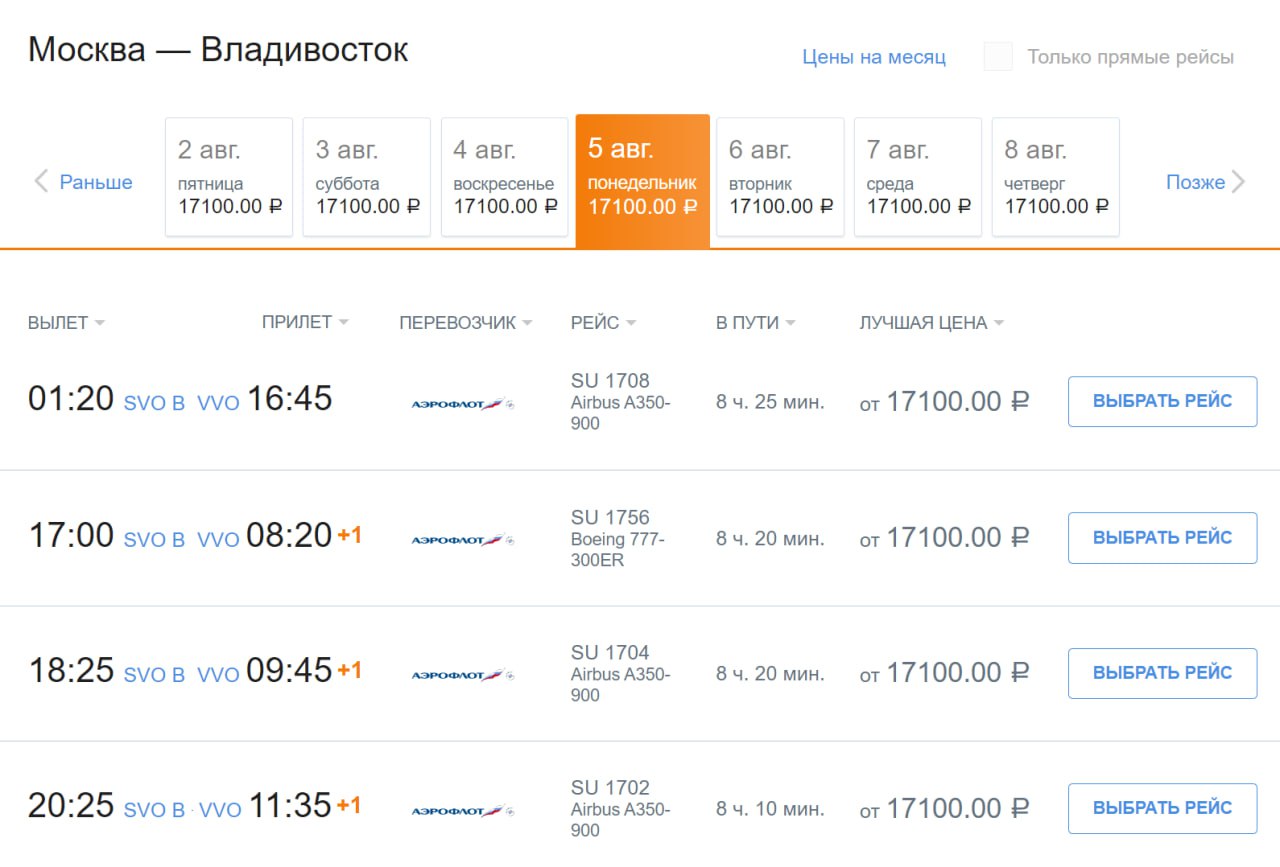Image resolution: width=1280 pixels, height=867 pixels.
Task: Select the 2 авг. пятница date tab
Action: coord(229,177)
